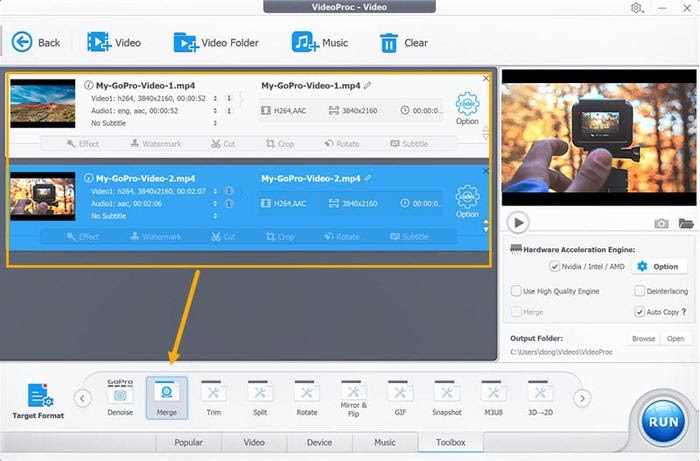Clear the file list with the trash icon
Viewport: 700px width, 461px height.
click(x=404, y=43)
